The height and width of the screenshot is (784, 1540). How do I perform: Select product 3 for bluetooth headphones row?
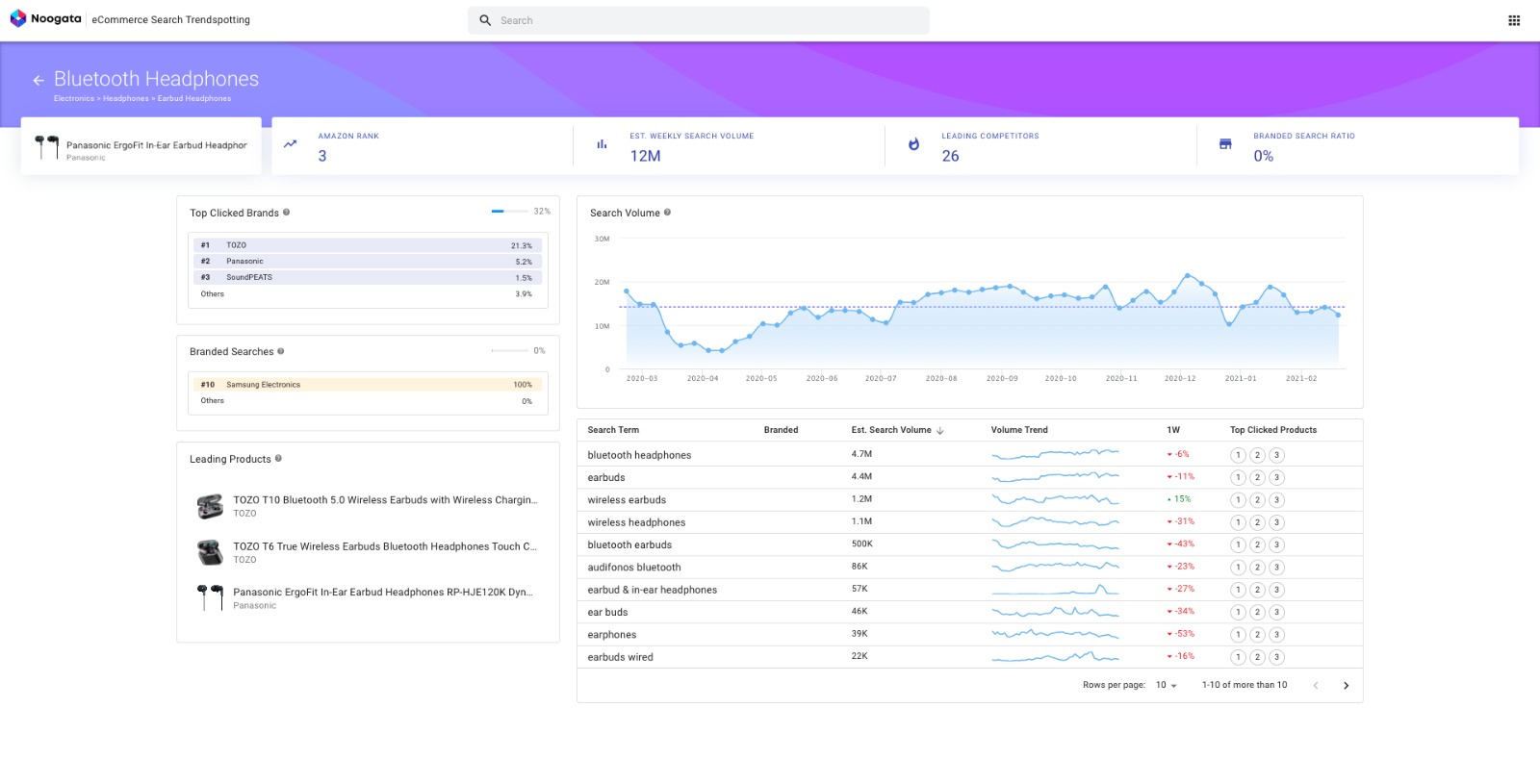click(x=1276, y=455)
